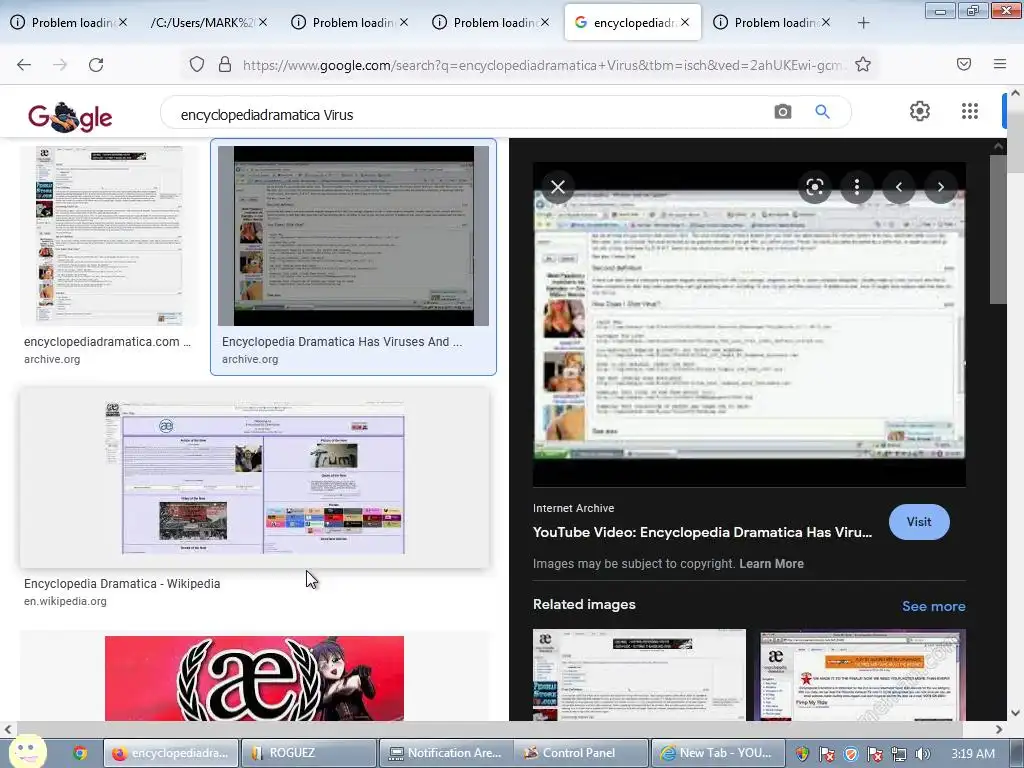Search by image with camera icon
Screen dimensions: 1024x768
(x=783, y=112)
